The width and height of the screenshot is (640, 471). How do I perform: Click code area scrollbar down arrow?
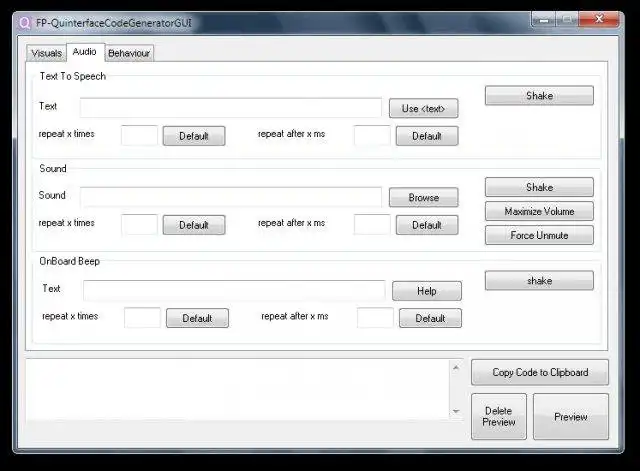pos(456,411)
